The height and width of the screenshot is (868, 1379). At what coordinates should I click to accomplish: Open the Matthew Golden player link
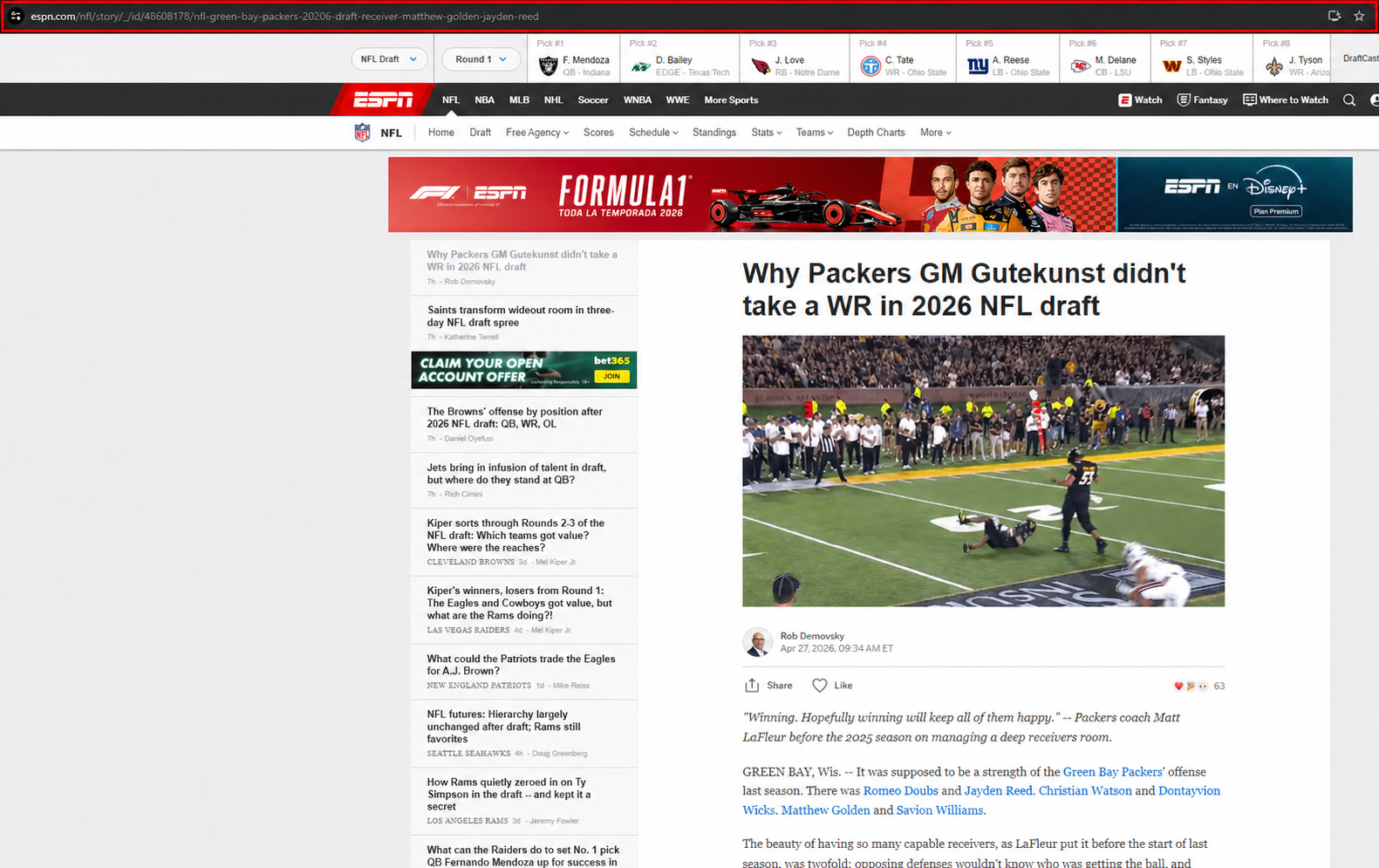point(825,810)
